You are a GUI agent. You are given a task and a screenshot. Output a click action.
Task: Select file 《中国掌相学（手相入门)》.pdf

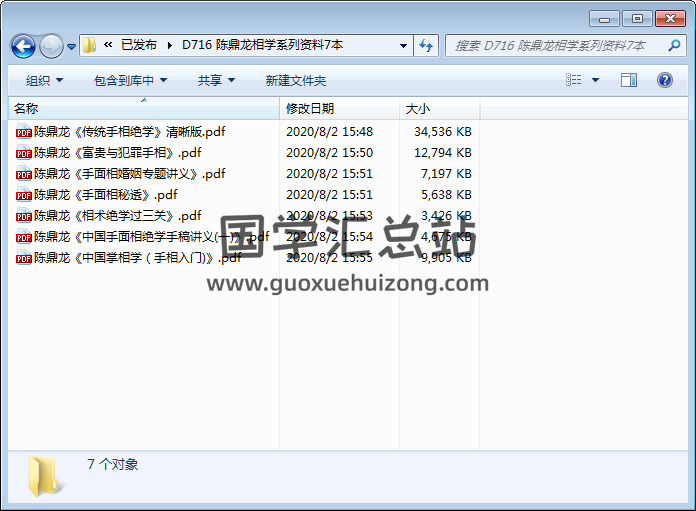(138, 257)
